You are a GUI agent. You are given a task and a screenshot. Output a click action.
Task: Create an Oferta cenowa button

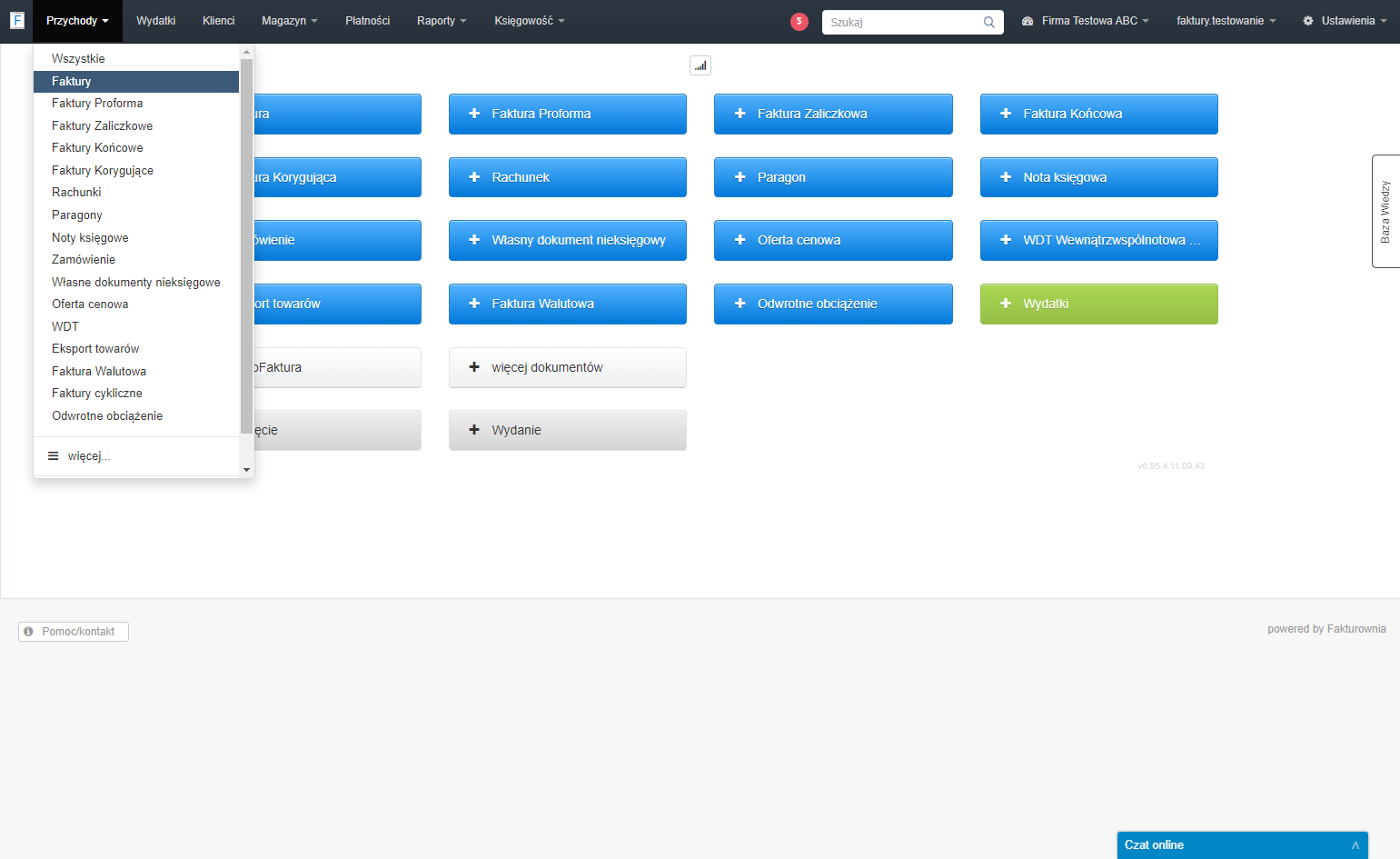[x=833, y=240]
